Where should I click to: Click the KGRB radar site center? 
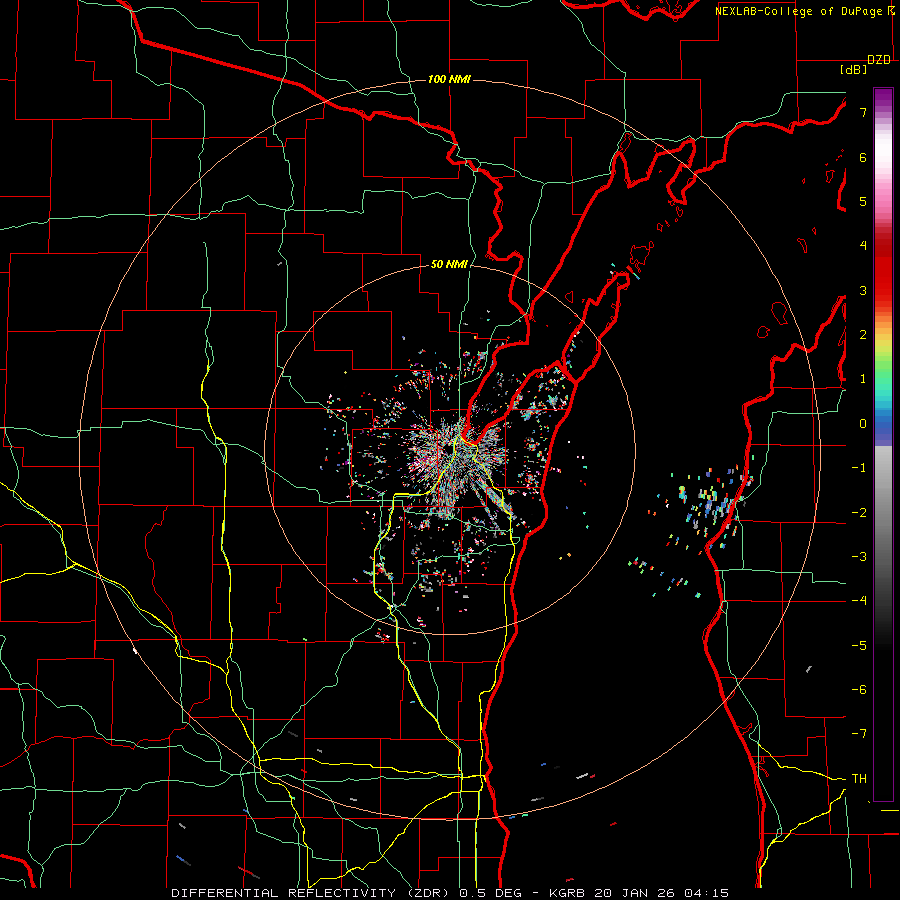pyautogui.click(x=451, y=449)
